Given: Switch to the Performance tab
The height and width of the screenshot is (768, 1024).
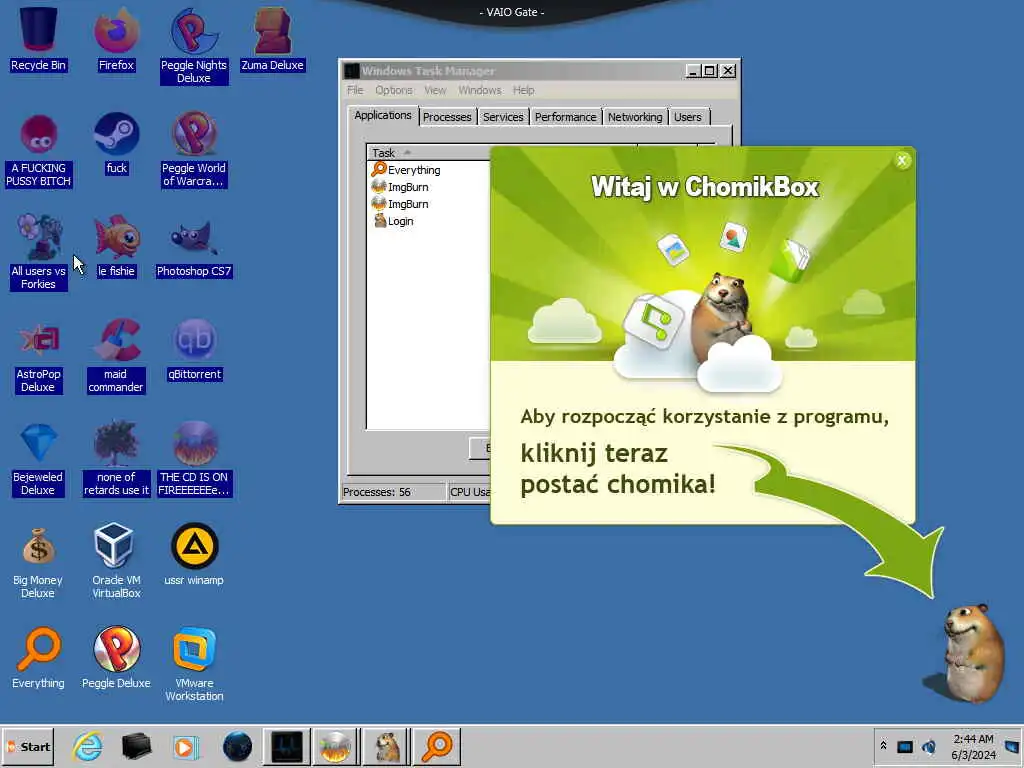Looking at the screenshot, I should [x=565, y=117].
